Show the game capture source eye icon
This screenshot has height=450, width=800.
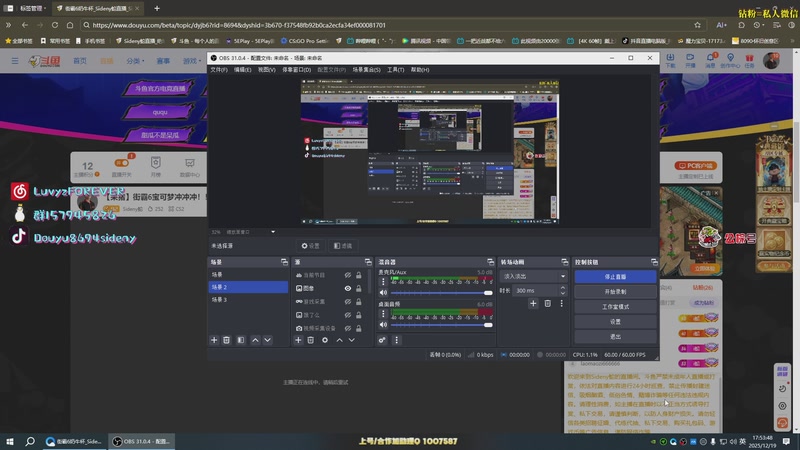348,302
